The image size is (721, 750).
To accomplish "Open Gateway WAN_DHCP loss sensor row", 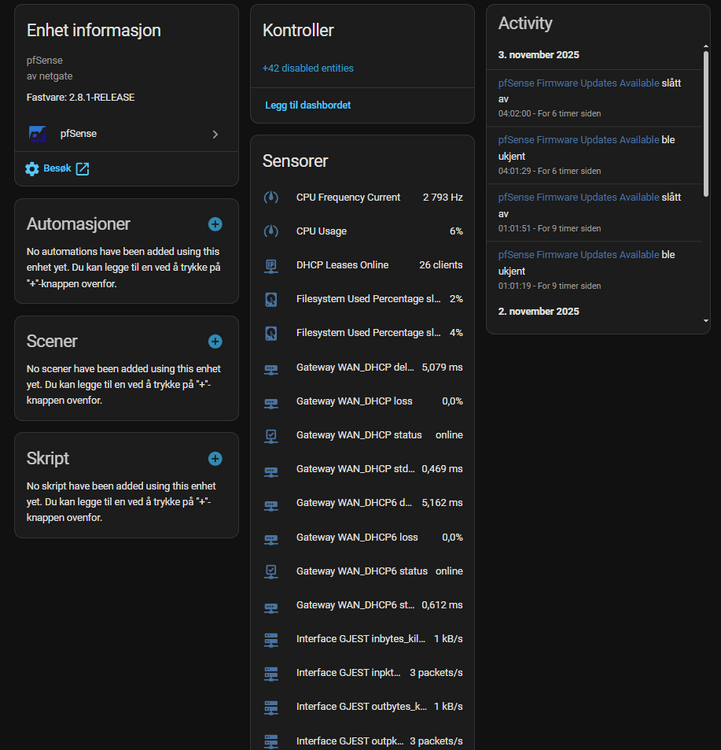I will pyautogui.click(x=362, y=401).
